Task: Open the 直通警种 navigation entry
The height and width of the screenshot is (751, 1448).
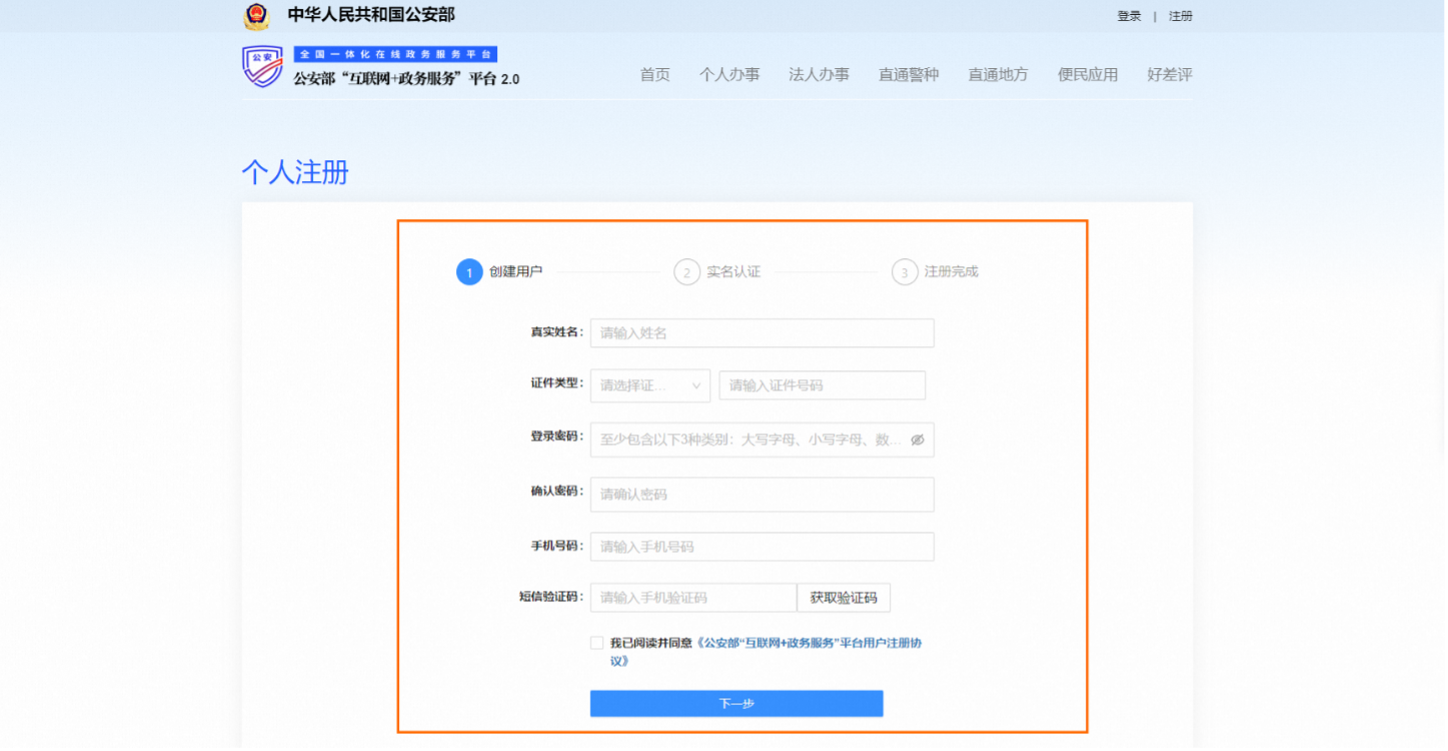Action: 908,74
